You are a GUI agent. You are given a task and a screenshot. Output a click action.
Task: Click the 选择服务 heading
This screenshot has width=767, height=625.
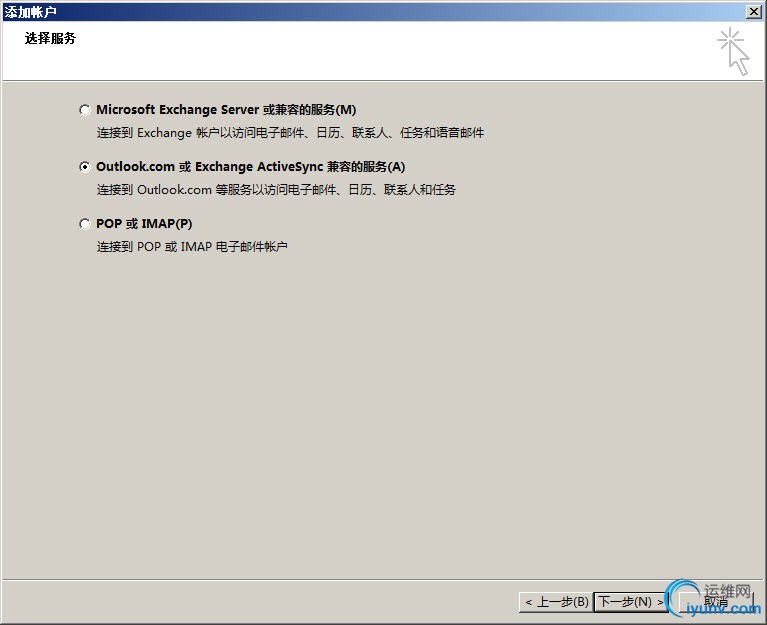point(50,38)
